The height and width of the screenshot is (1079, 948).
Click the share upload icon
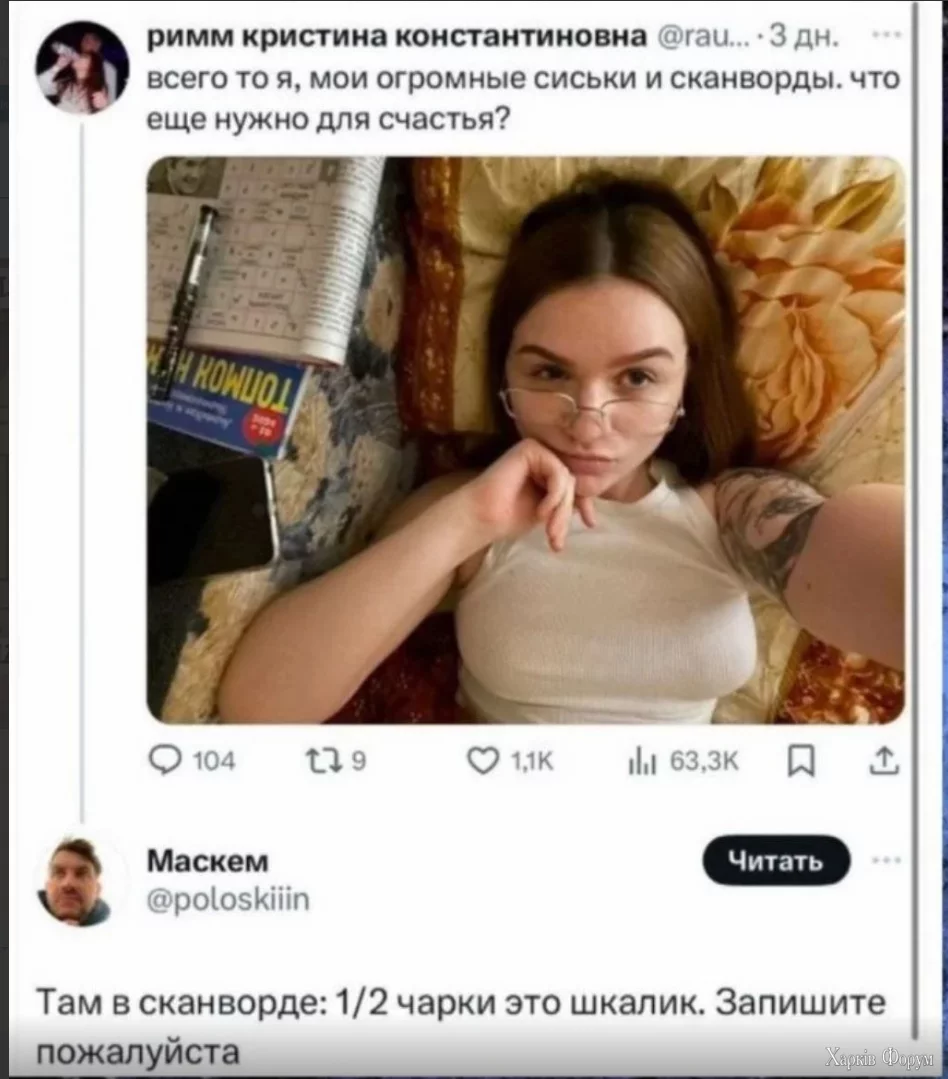(x=885, y=761)
